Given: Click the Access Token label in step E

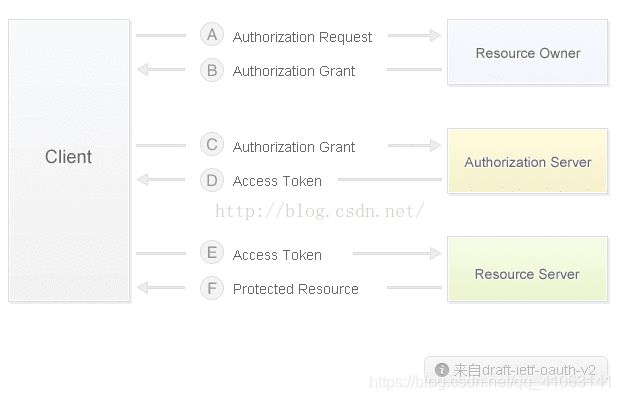Looking at the screenshot, I should point(277,255).
